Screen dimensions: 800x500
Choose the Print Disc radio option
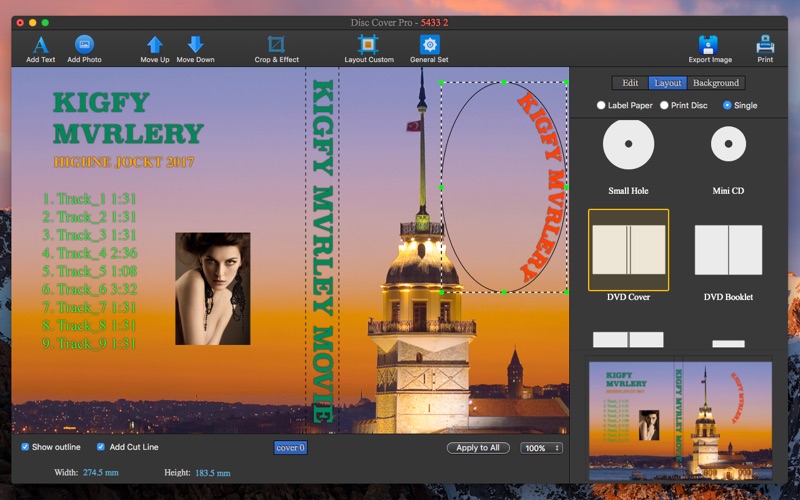coord(664,105)
